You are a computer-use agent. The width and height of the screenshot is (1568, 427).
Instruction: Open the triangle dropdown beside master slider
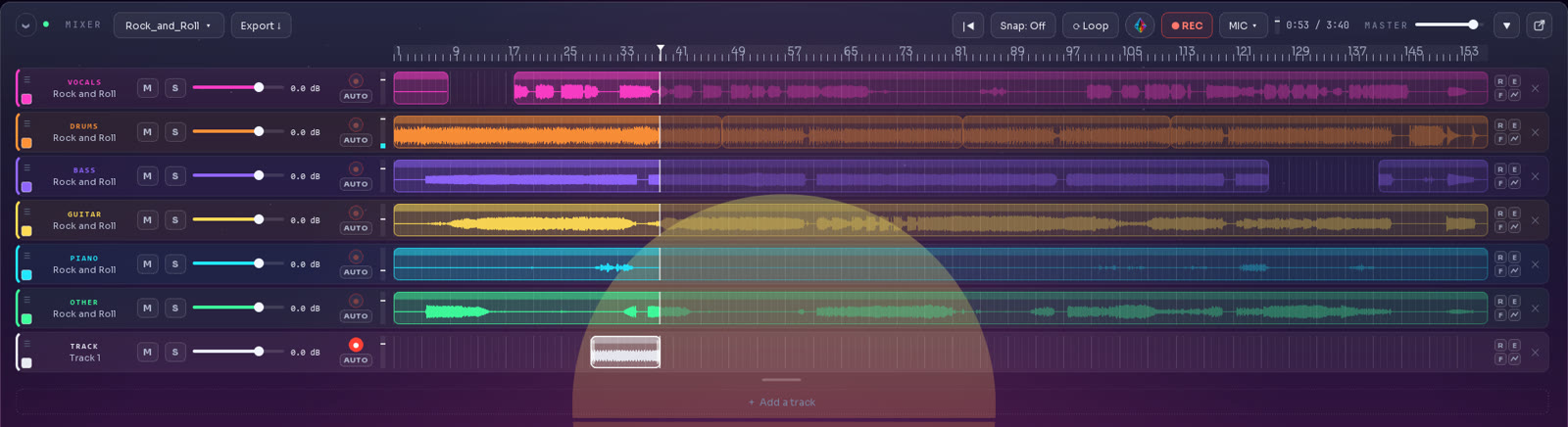coord(1506,25)
